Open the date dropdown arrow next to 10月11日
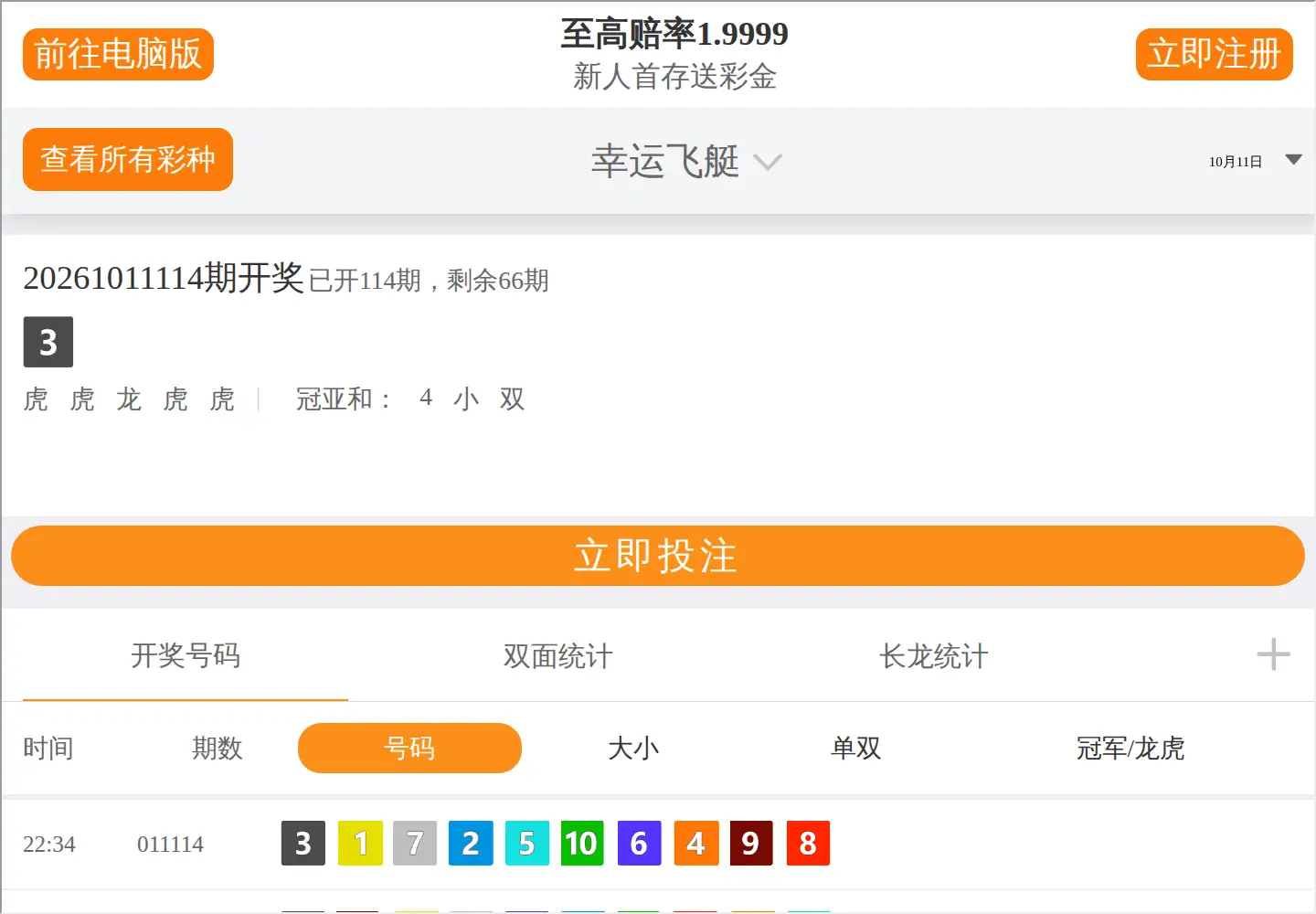 [x=1293, y=160]
